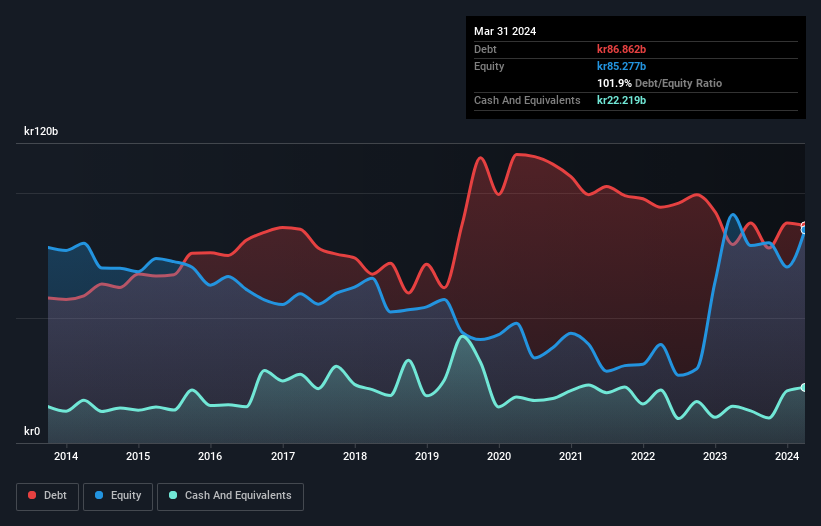Click the 2015 x-axis label
Viewport: 821px width, 526px height.
click(138, 456)
